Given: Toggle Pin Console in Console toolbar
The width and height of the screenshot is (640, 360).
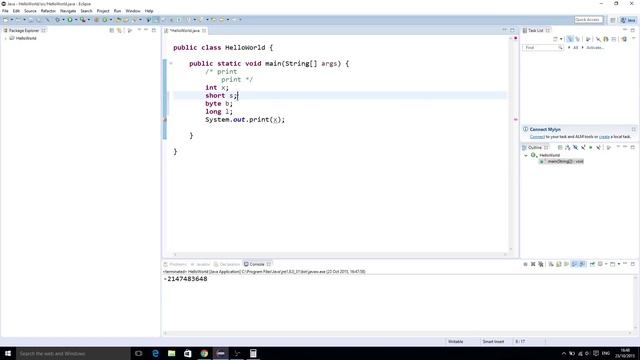Looking at the screenshot, I should coord(592,264).
